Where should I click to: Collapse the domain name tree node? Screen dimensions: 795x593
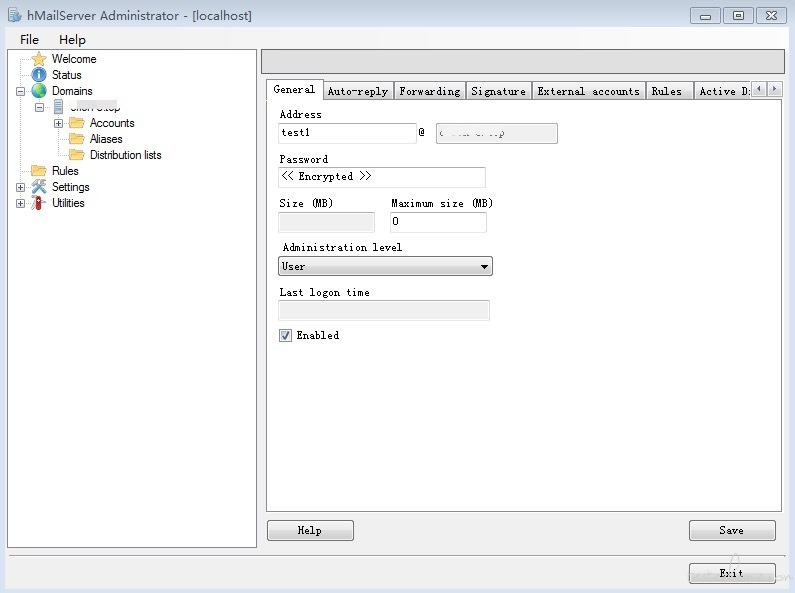40,107
